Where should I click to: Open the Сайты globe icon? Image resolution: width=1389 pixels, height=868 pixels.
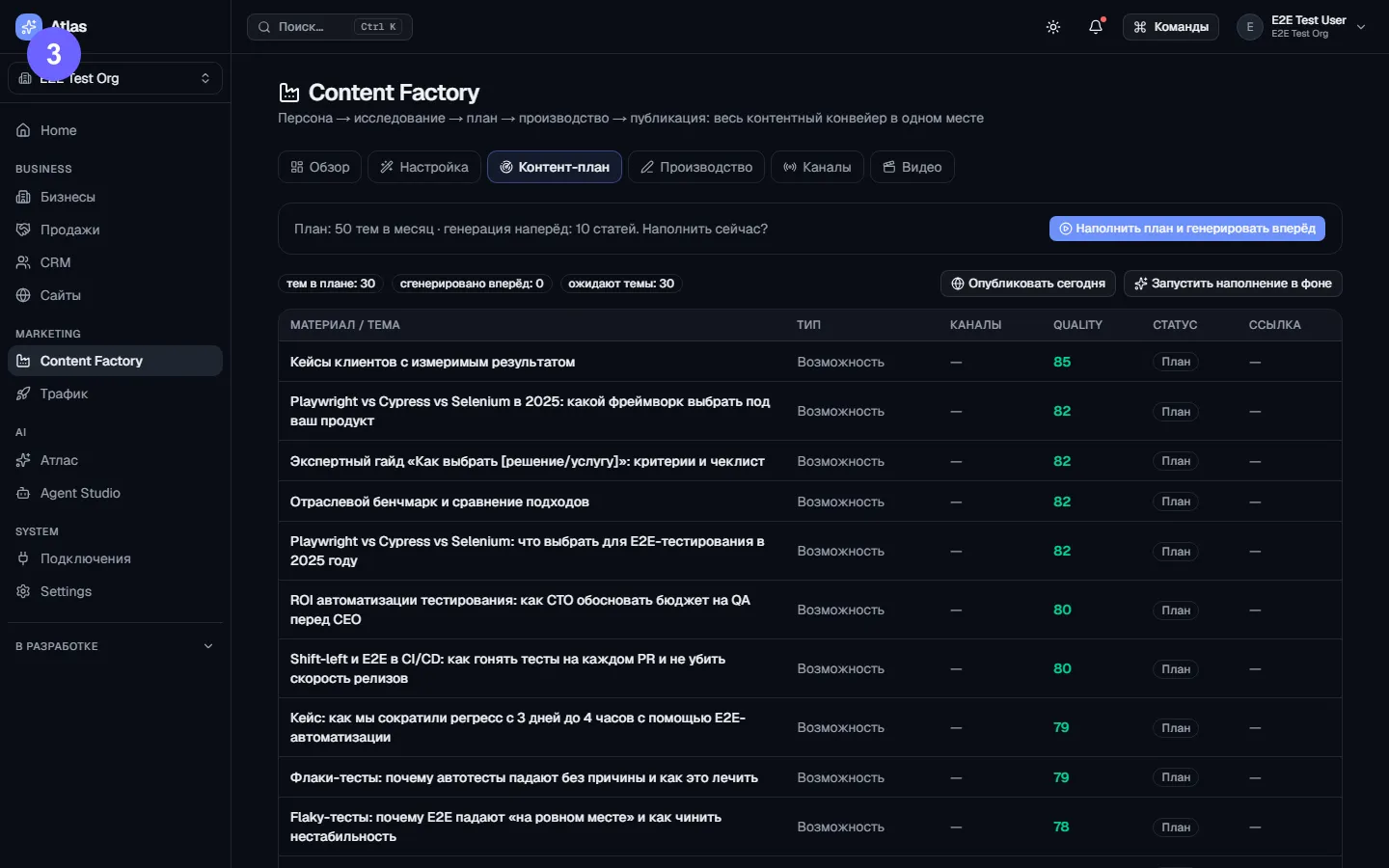pyautogui.click(x=23, y=295)
